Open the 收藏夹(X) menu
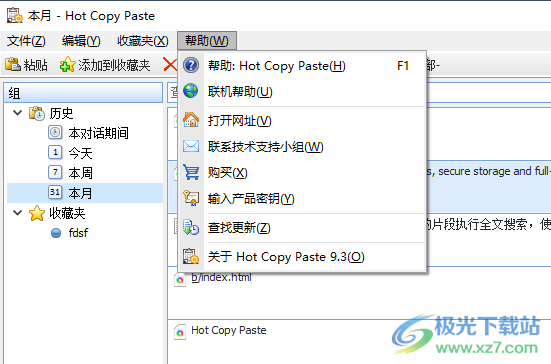 point(143,41)
